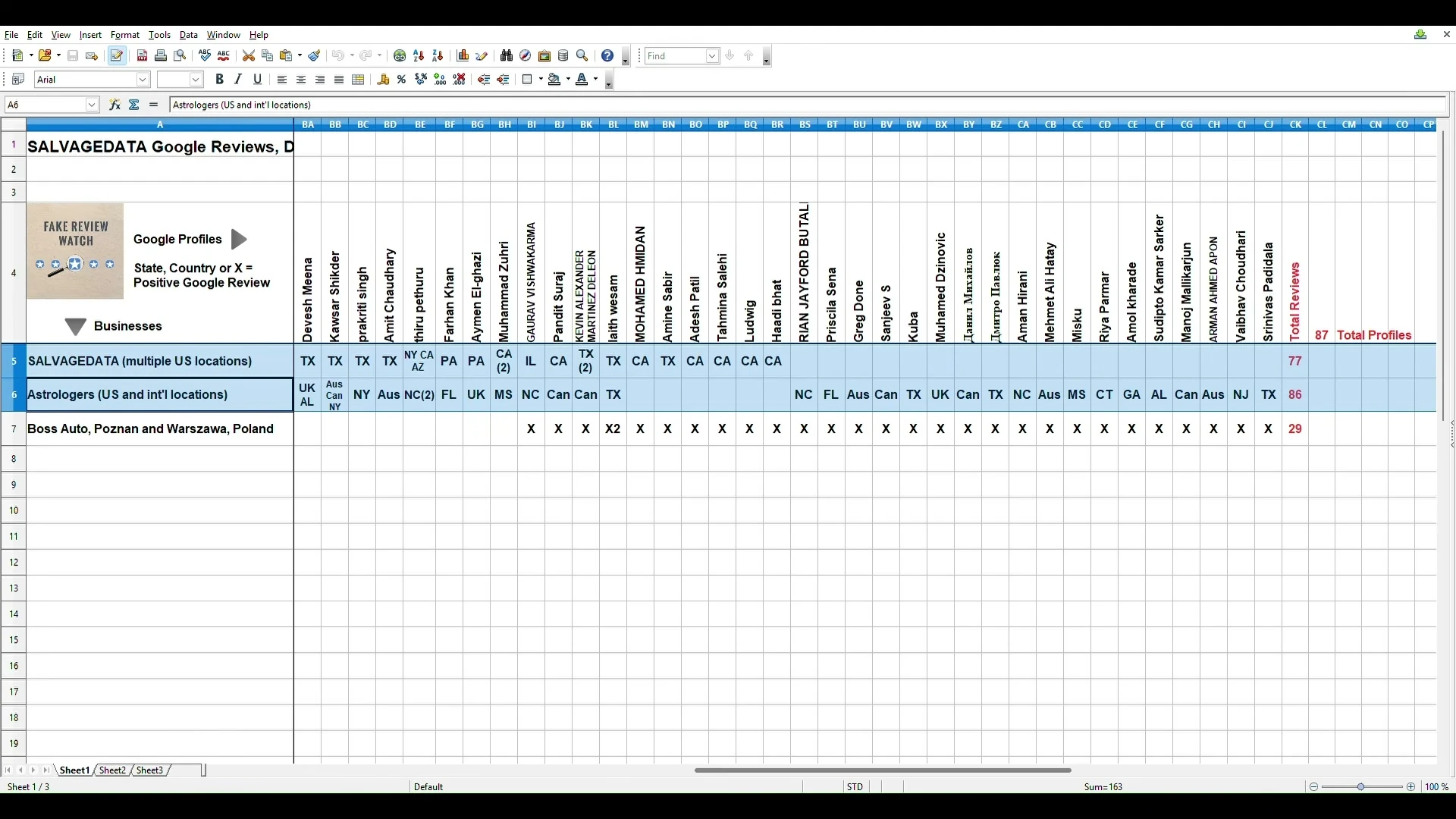Image resolution: width=1456 pixels, height=819 pixels.
Task: Click into the Find toolbar field
Action: 675,56
